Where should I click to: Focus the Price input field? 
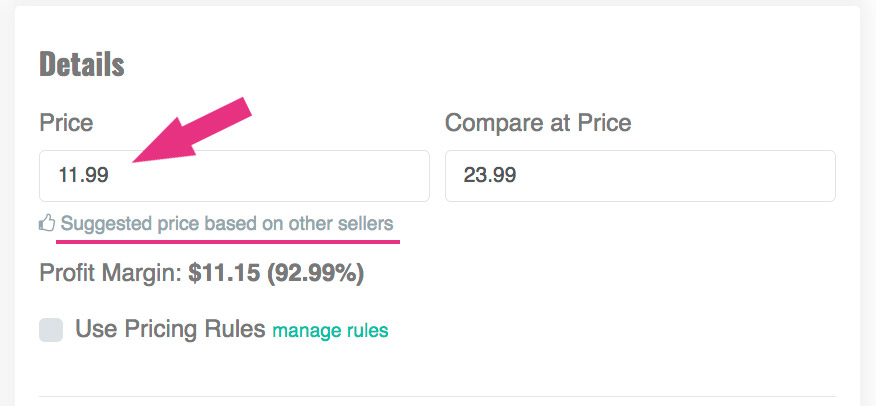click(x=270, y=176)
